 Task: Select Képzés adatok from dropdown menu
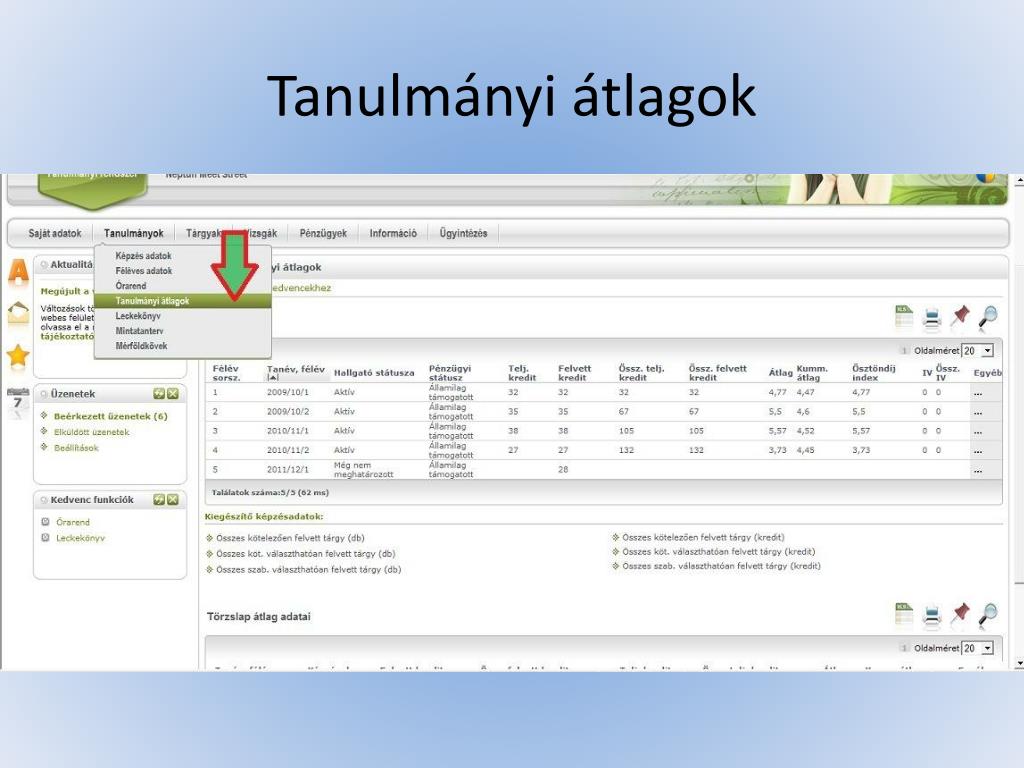tap(144, 256)
